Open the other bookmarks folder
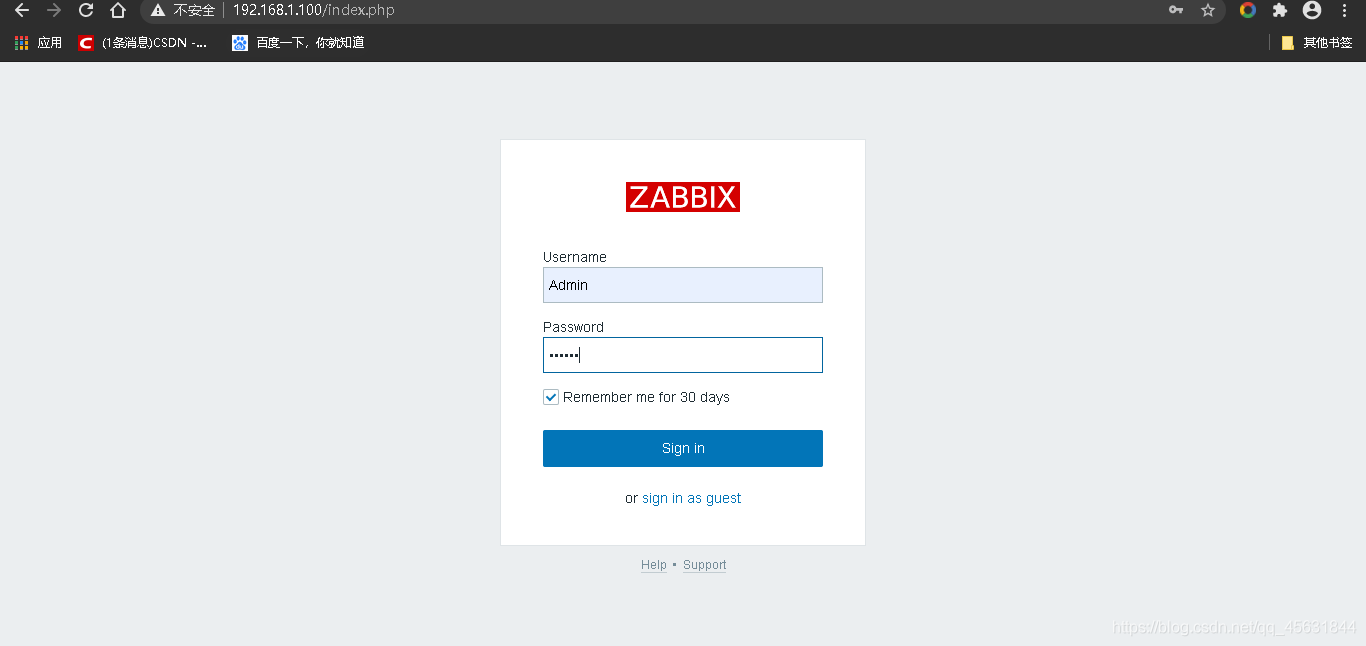The height and width of the screenshot is (646, 1366). (x=1316, y=43)
